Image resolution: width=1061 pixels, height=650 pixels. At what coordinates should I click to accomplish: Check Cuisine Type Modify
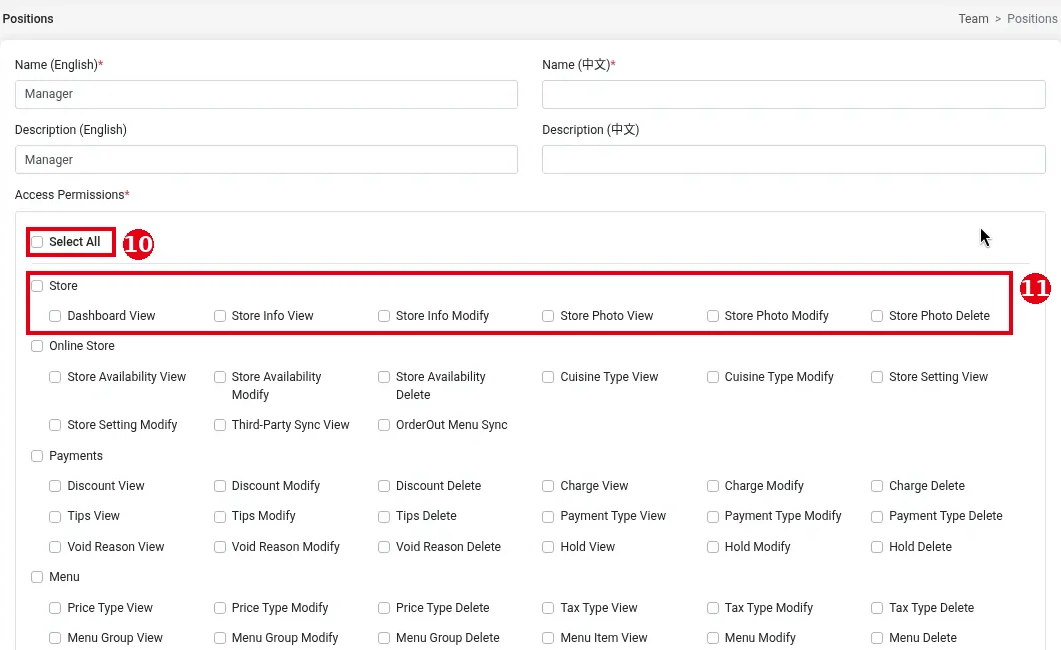[713, 377]
